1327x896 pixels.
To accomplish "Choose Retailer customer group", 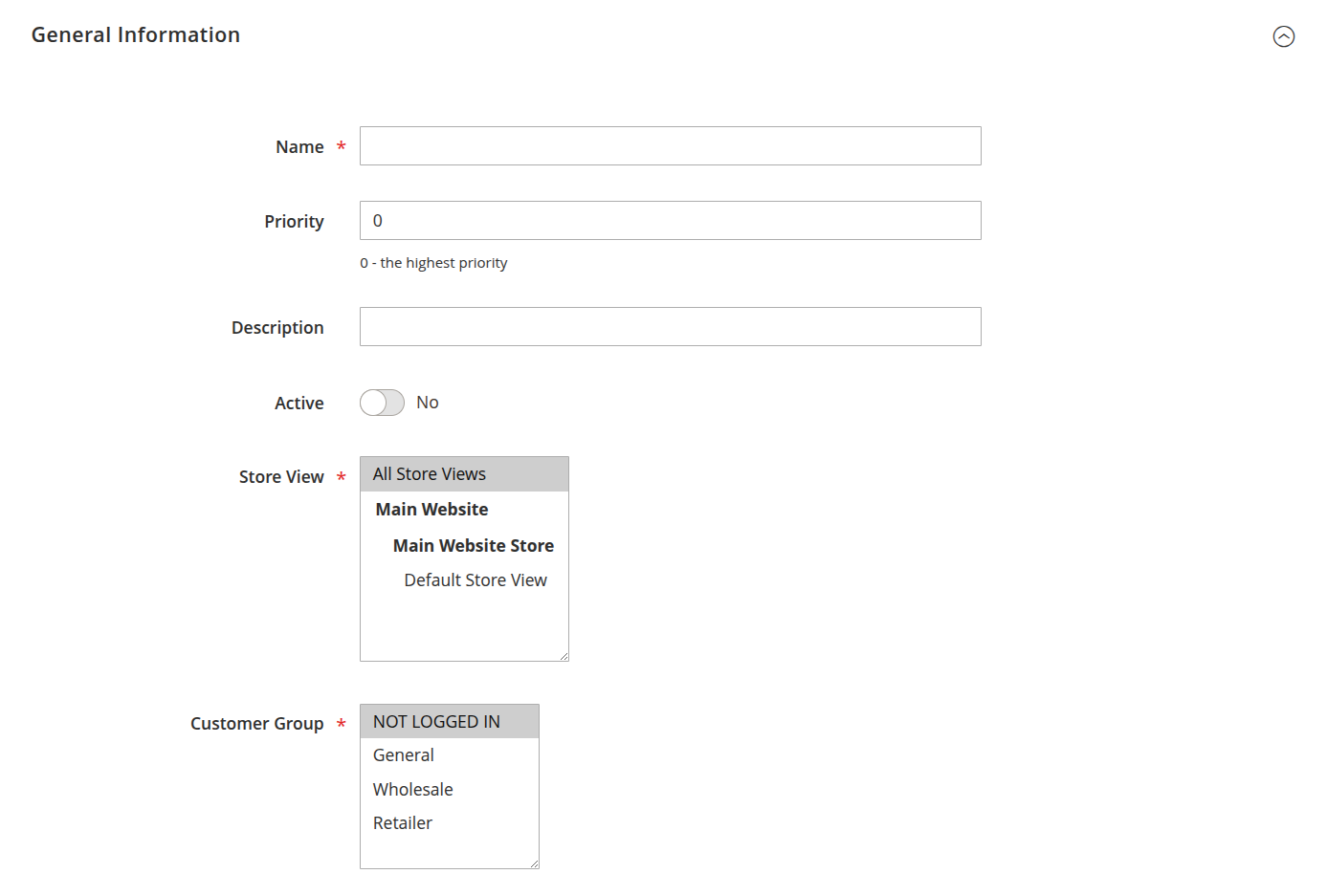I will click(403, 823).
